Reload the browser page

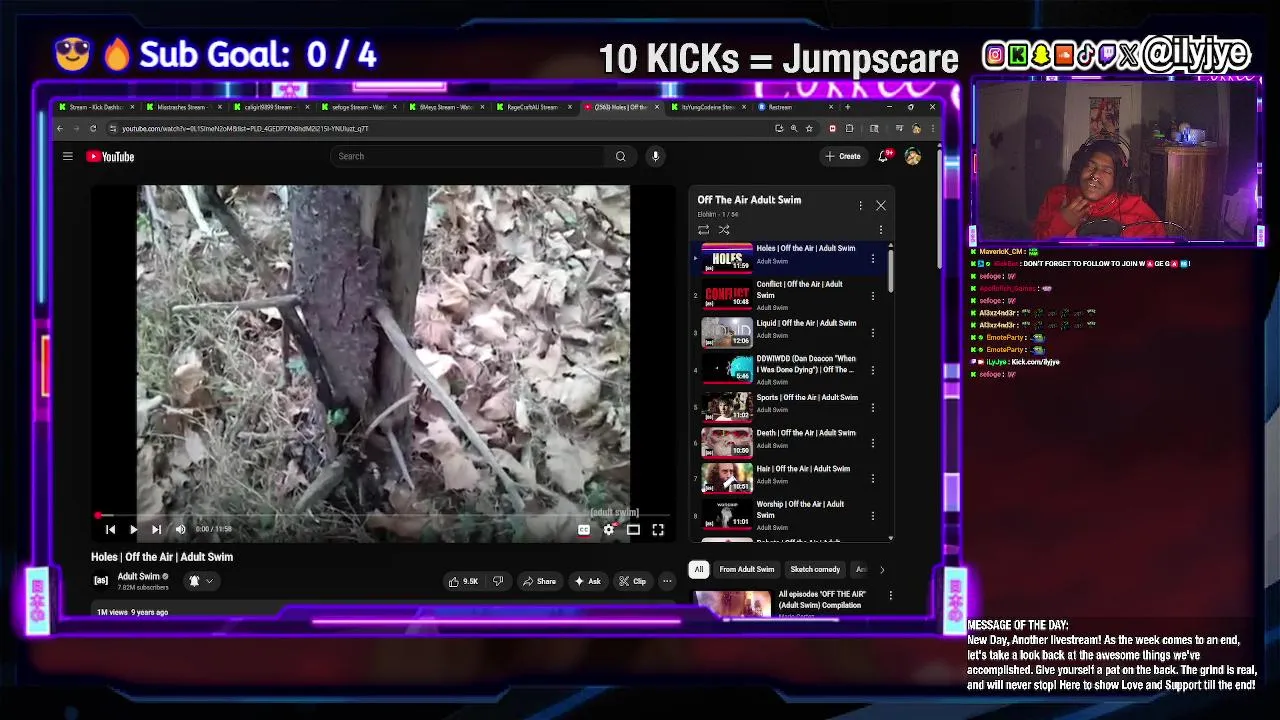pyautogui.click(x=93, y=128)
